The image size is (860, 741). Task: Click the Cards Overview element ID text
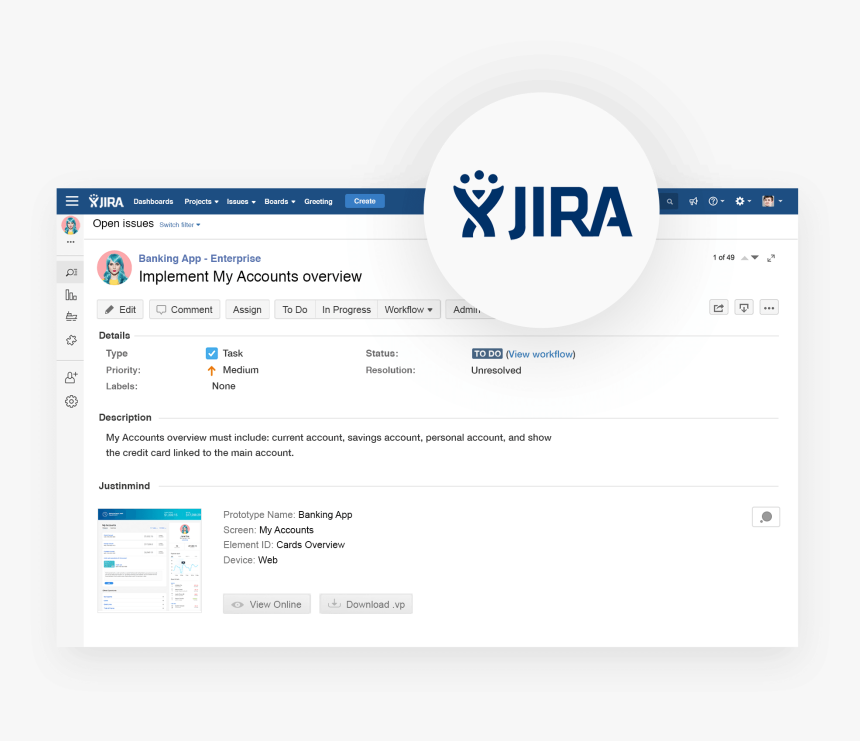click(310, 545)
